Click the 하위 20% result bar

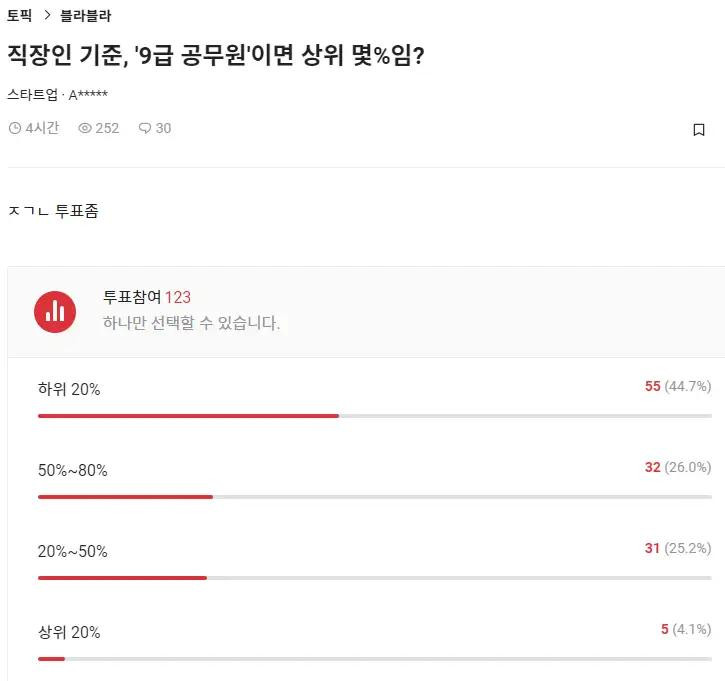189,415
